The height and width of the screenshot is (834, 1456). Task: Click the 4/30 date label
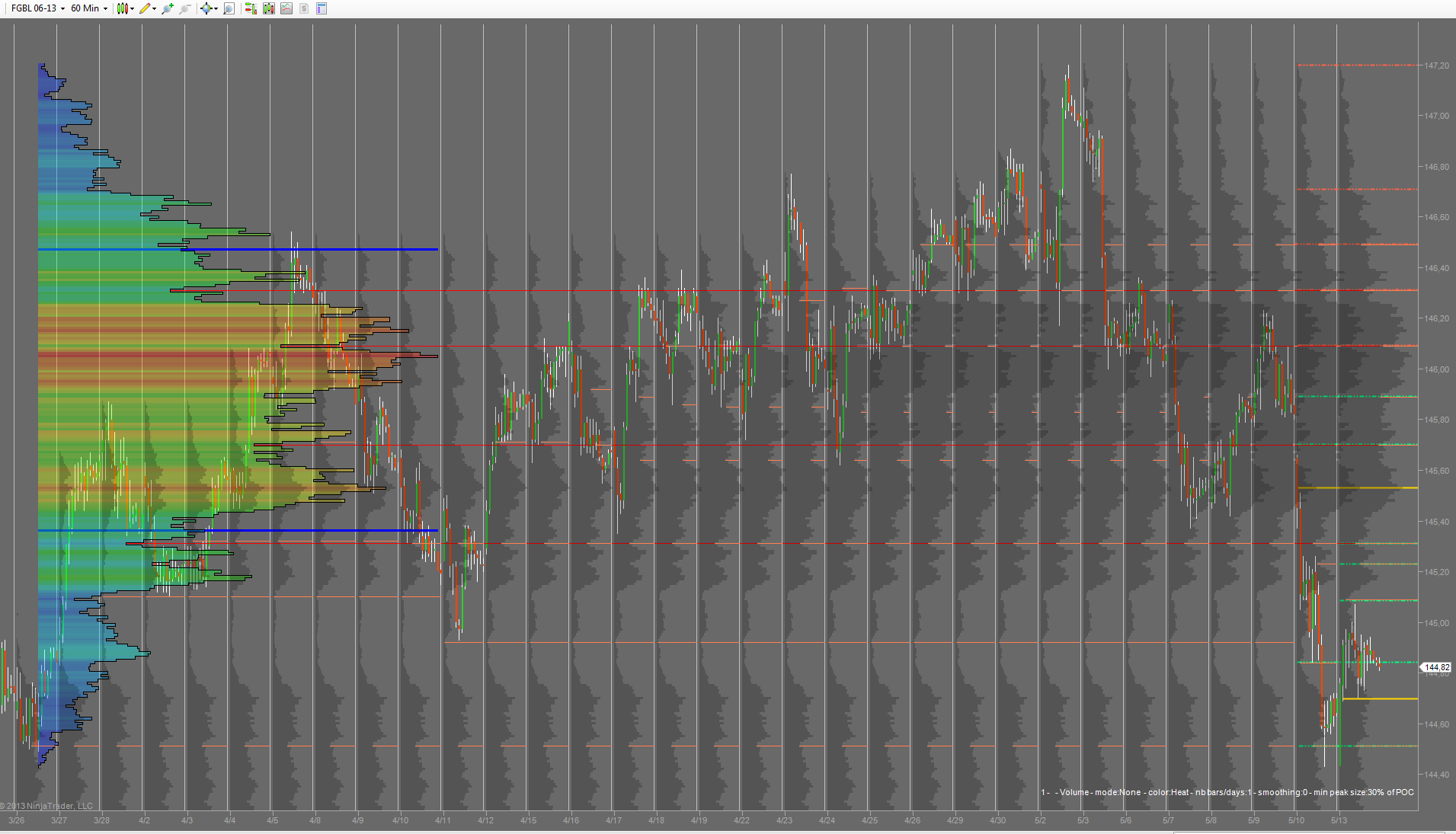[998, 820]
